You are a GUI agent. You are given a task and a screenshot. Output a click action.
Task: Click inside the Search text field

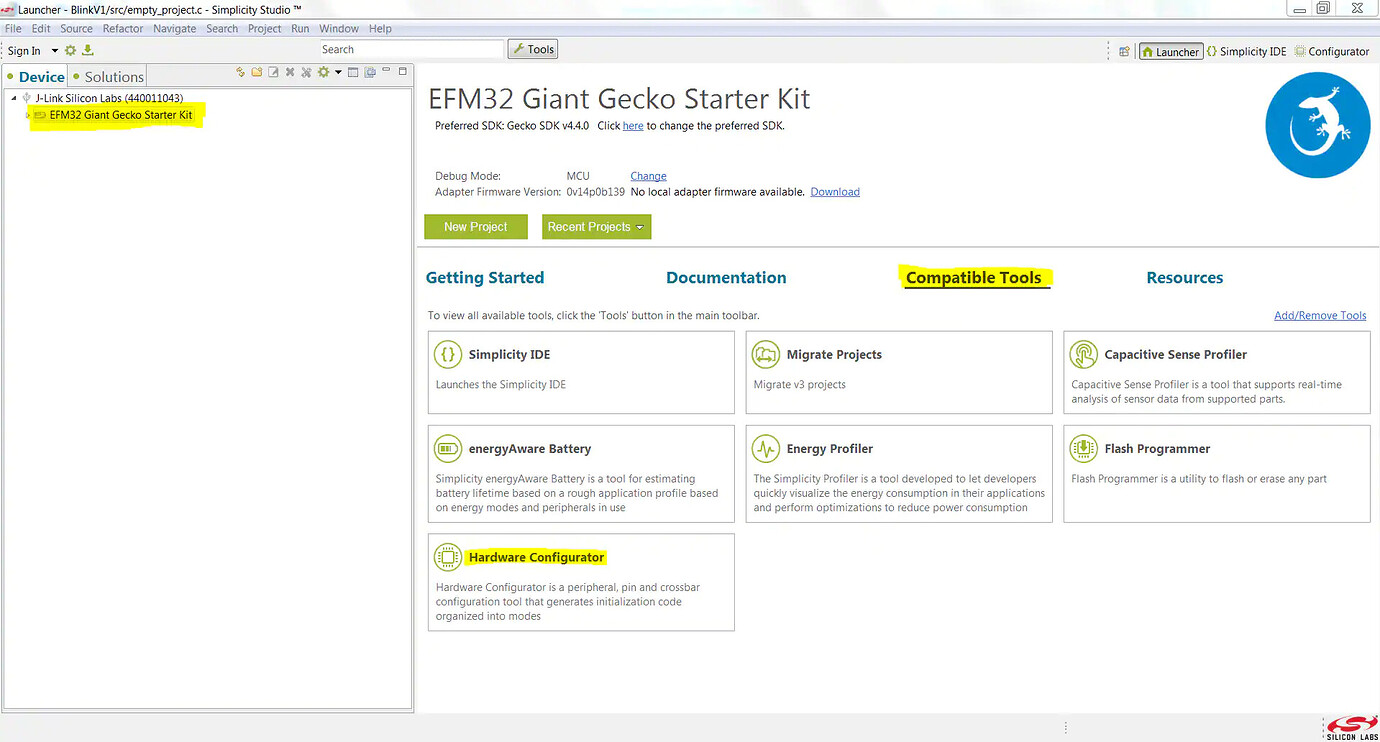click(410, 48)
